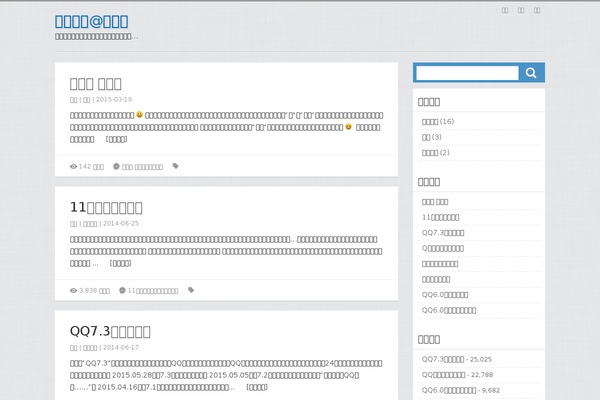The width and height of the screenshot is (600, 400).
Task: Click the tag icon in the 2014-06-25 post footer
Action: pyautogui.click(x=191, y=290)
